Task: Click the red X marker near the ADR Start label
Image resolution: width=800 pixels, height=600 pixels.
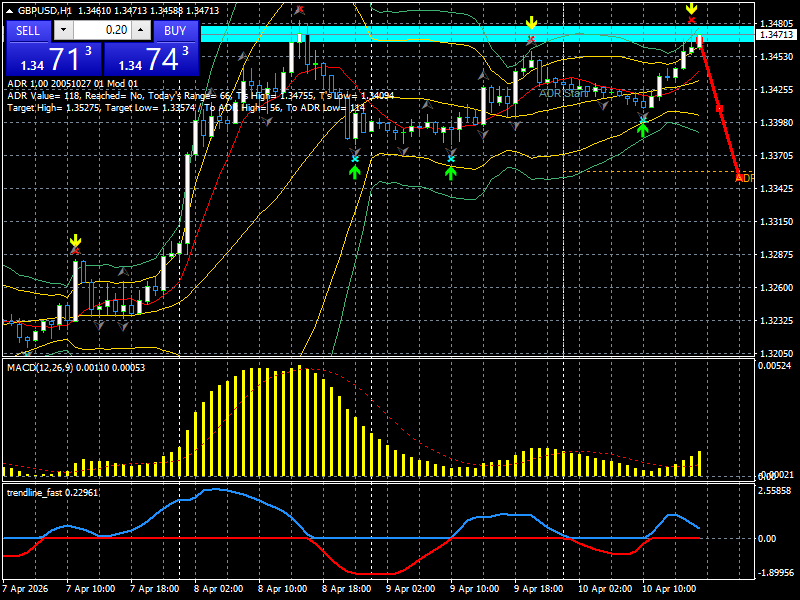Action: pyautogui.click(x=529, y=39)
